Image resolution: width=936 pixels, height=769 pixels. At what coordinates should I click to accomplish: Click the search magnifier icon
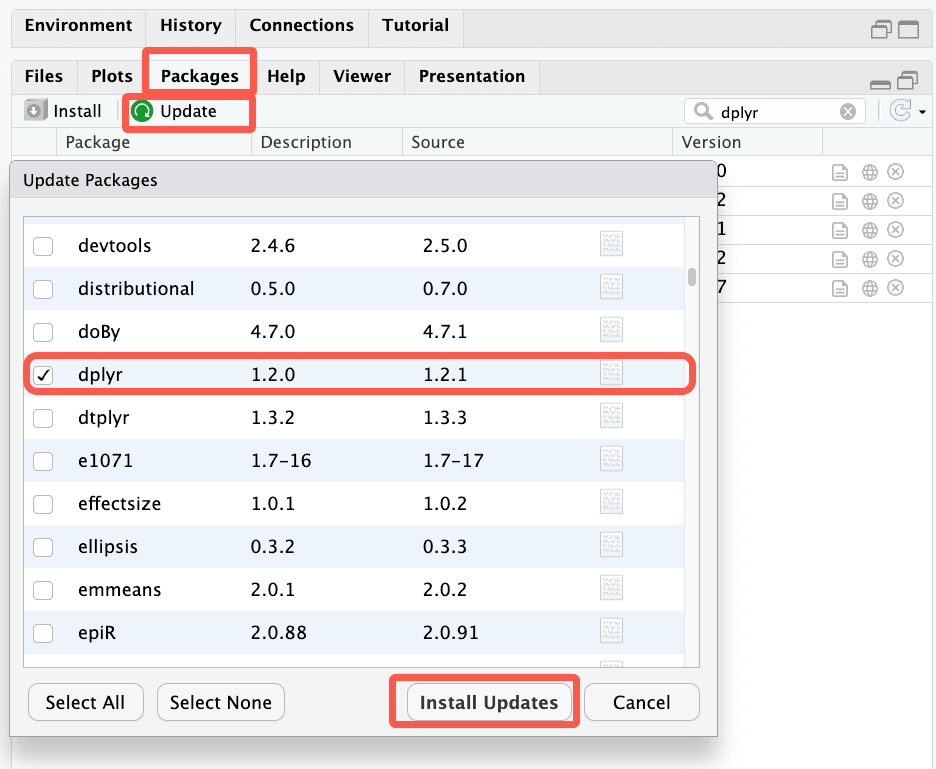pos(703,112)
